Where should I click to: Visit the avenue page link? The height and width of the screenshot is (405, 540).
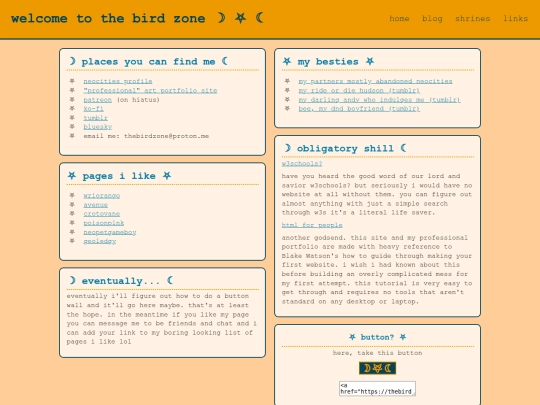coord(95,205)
